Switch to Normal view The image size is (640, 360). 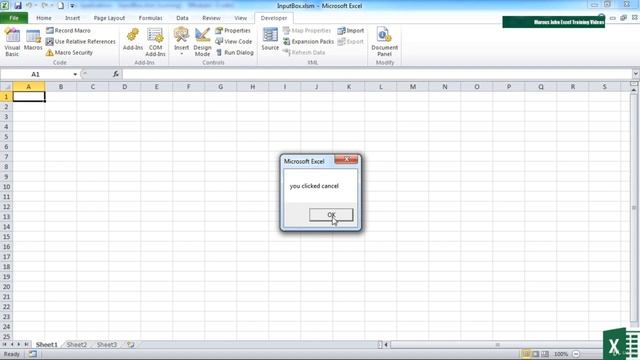click(526, 354)
